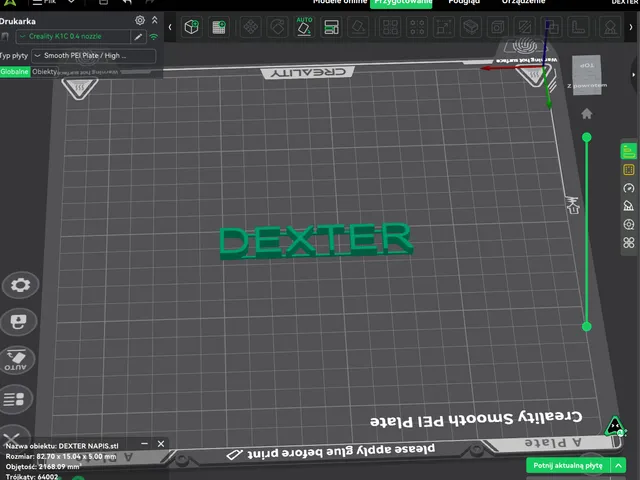The height and width of the screenshot is (480, 640).
Task: Select the Scale tool in toolbar
Action: pos(444,27)
